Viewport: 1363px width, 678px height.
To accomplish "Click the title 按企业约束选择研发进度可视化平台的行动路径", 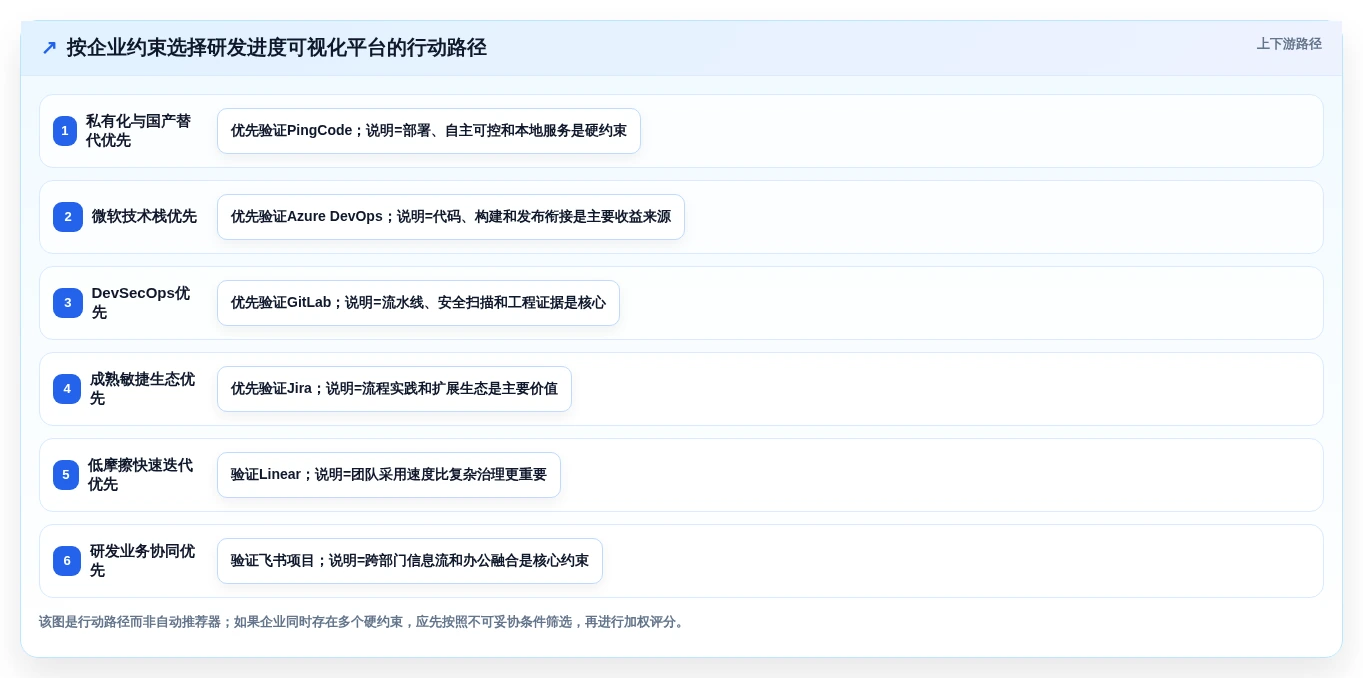I will pos(277,48).
